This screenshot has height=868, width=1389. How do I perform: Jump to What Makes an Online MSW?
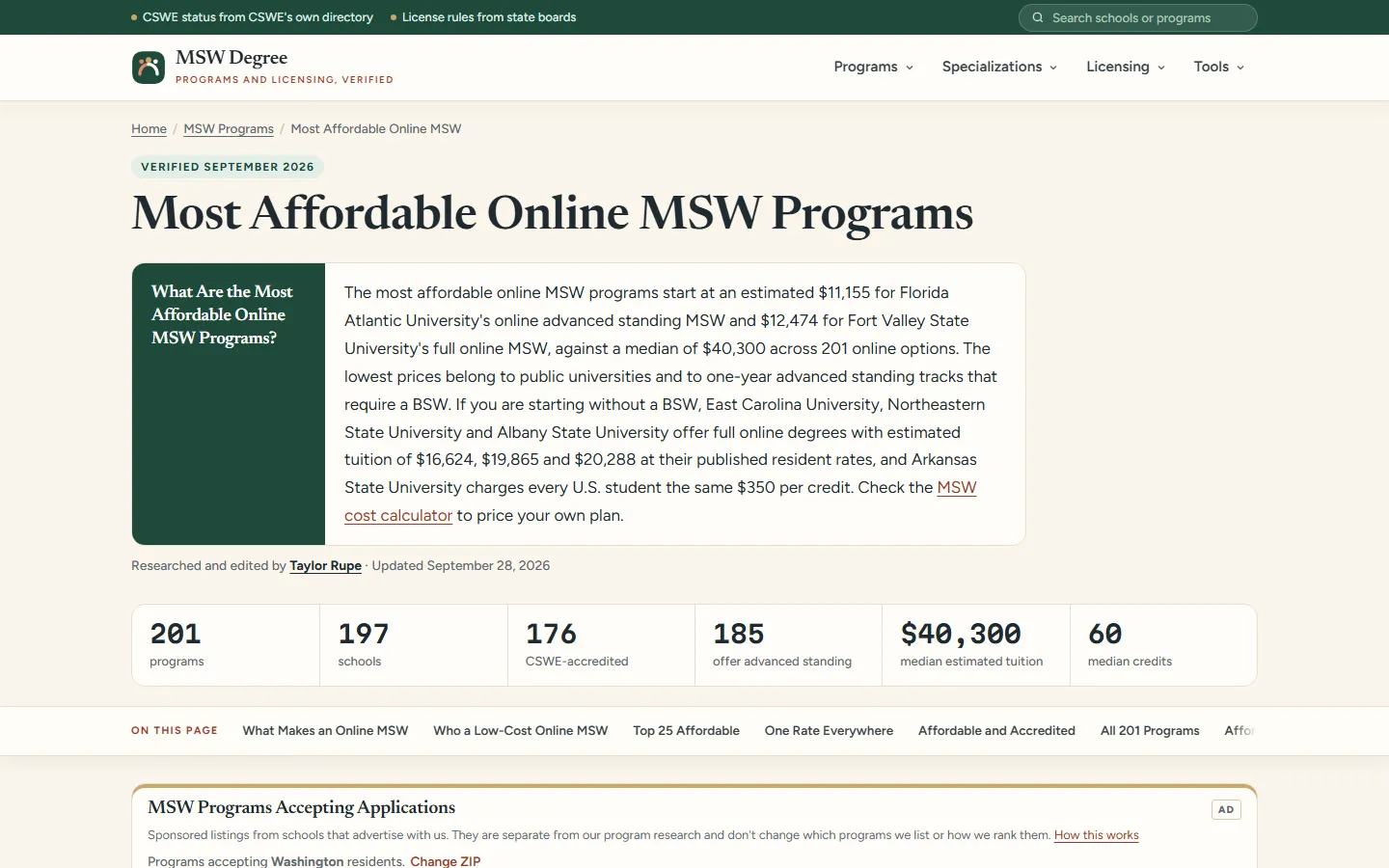click(325, 730)
